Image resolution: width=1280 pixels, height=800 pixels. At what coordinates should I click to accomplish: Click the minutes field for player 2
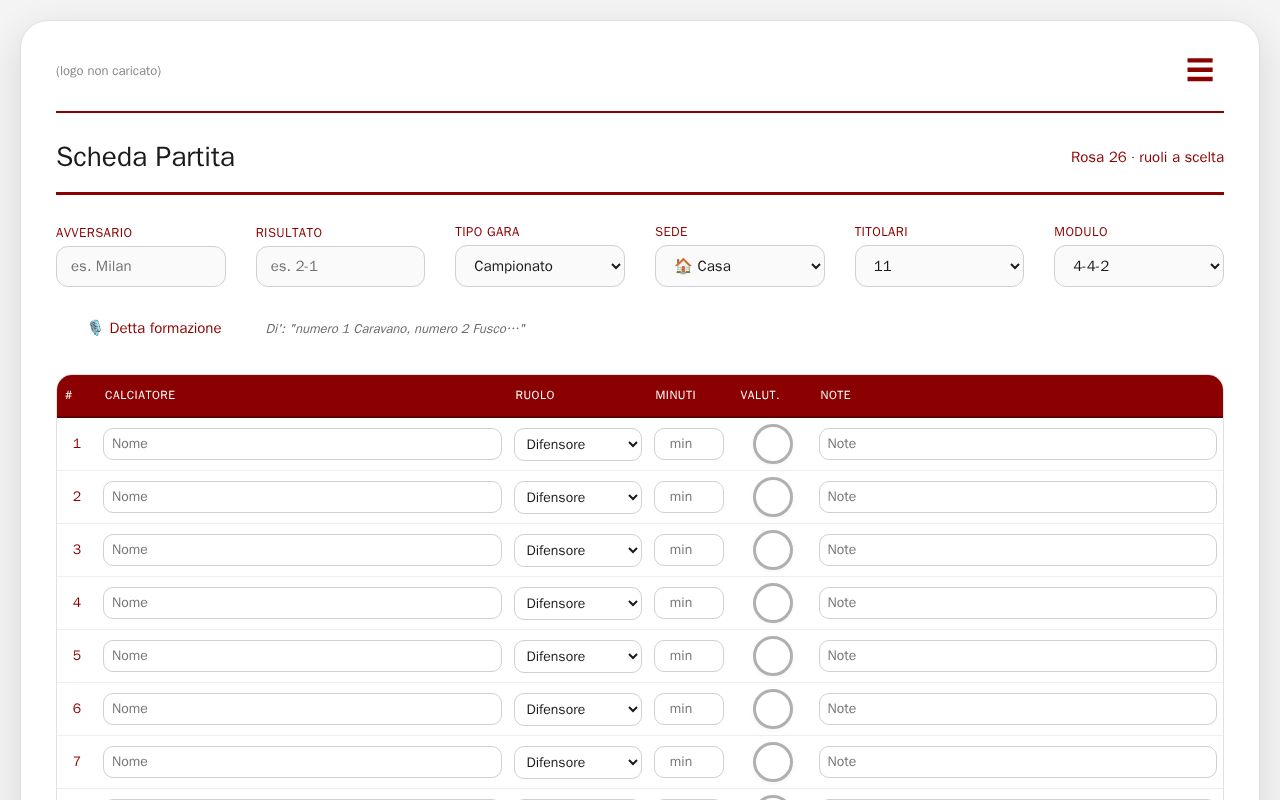[x=689, y=497]
